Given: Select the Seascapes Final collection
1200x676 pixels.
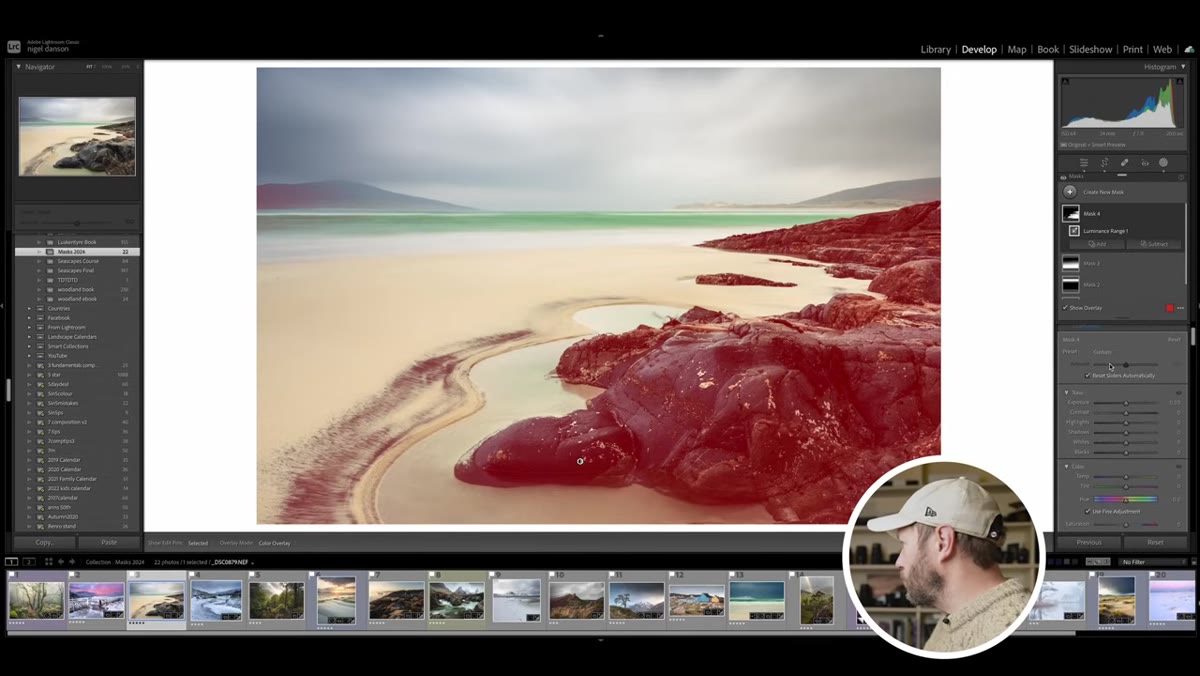Looking at the screenshot, I should 76,270.
